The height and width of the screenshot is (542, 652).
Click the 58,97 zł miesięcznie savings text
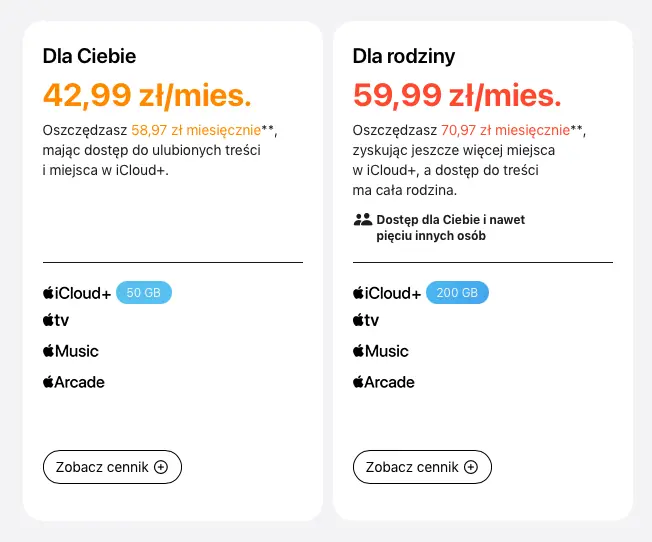coord(196,130)
